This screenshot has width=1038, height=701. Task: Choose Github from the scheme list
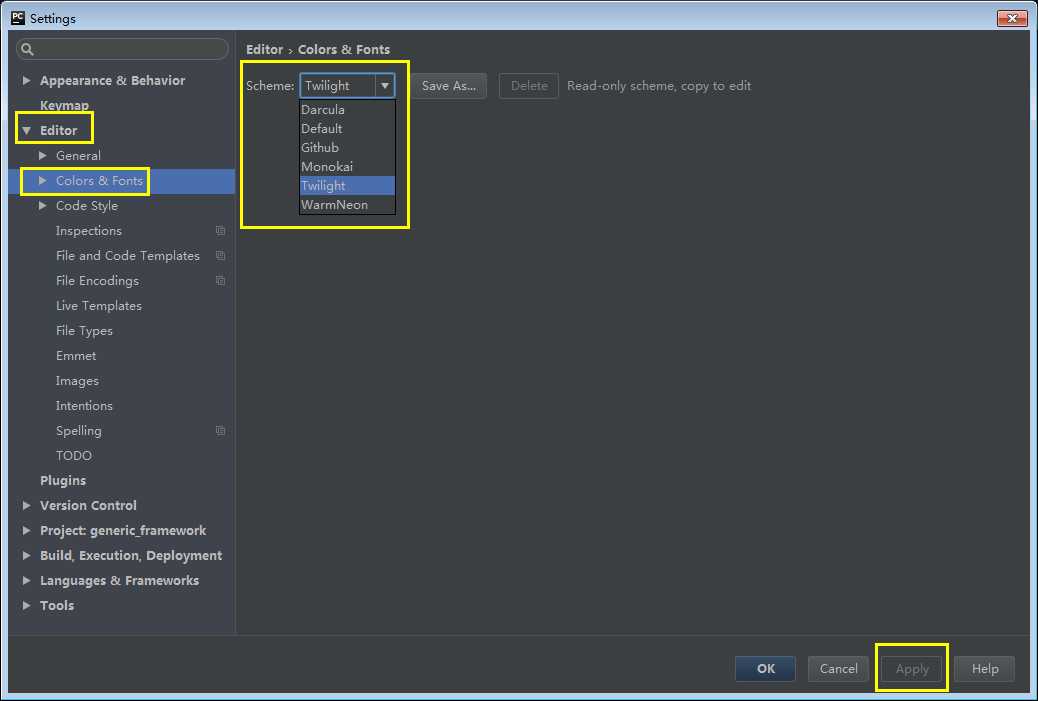click(x=347, y=148)
